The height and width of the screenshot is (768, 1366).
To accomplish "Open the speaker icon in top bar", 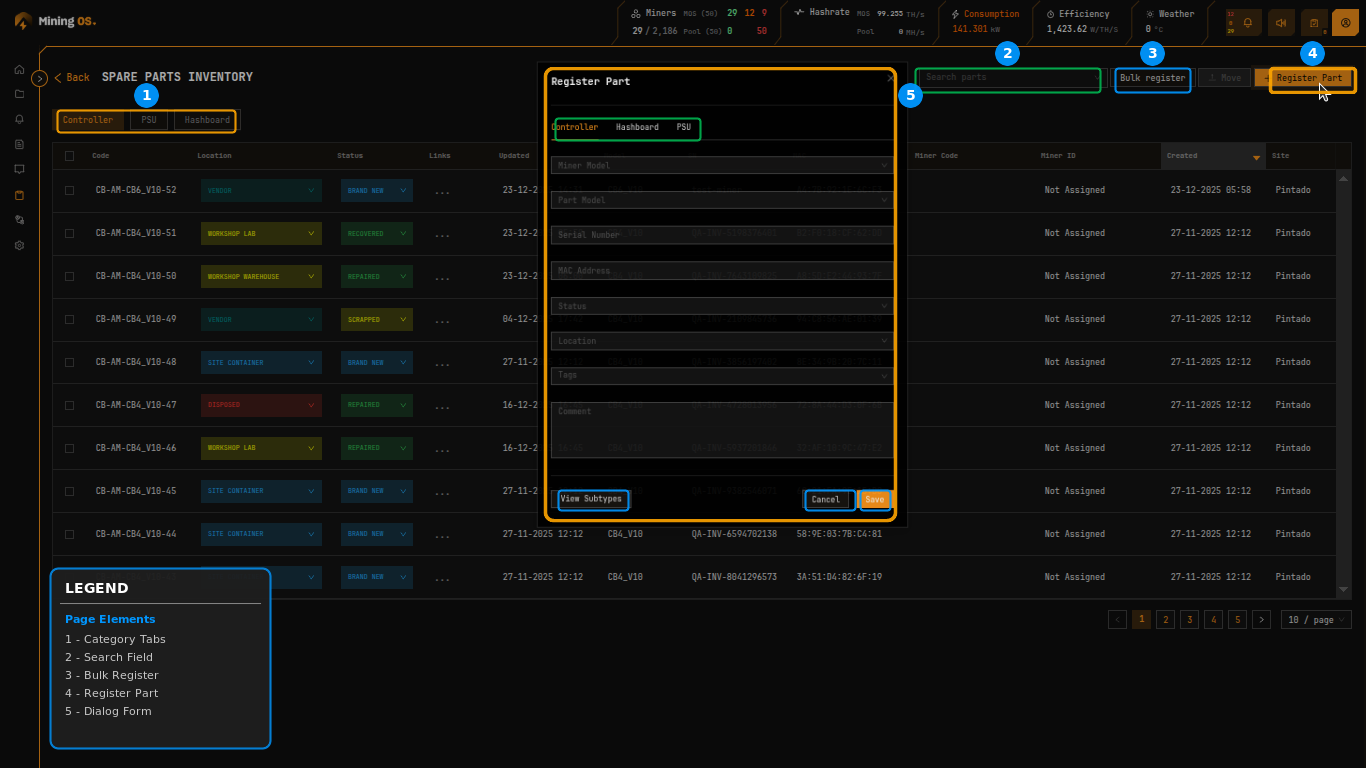I will click(x=1281, y=22).
